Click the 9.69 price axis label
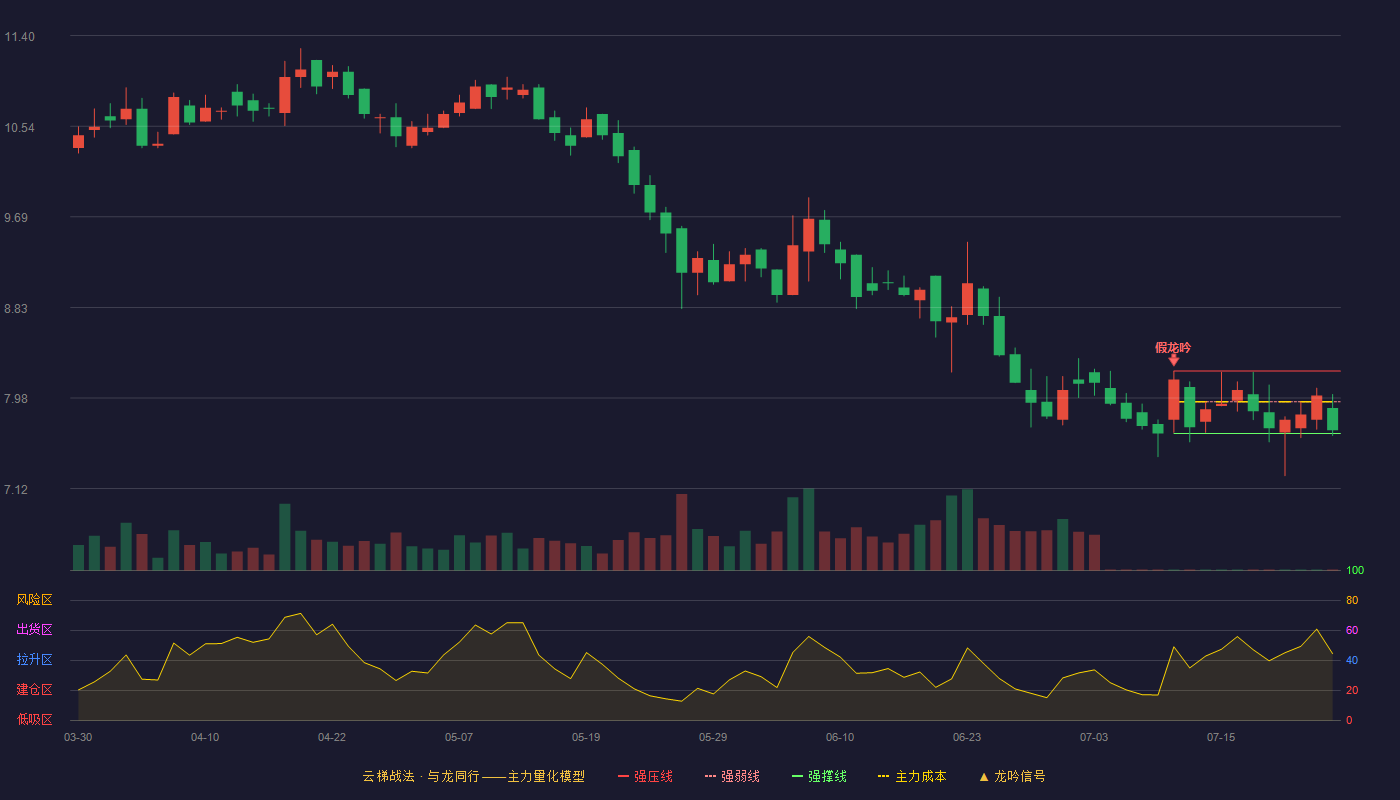Image resolution: width=1400 pixels, height=800 pixels. [16, 218]
